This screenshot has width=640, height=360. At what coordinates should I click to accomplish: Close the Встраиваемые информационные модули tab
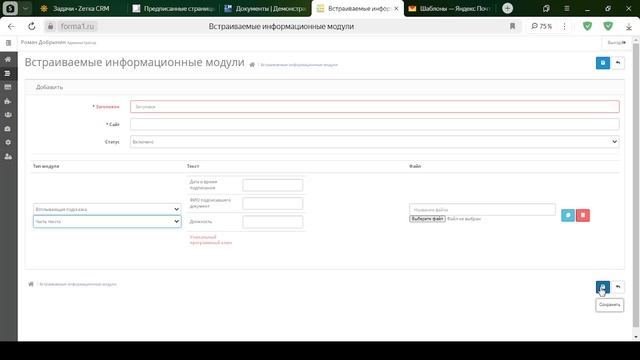[396, 8]
